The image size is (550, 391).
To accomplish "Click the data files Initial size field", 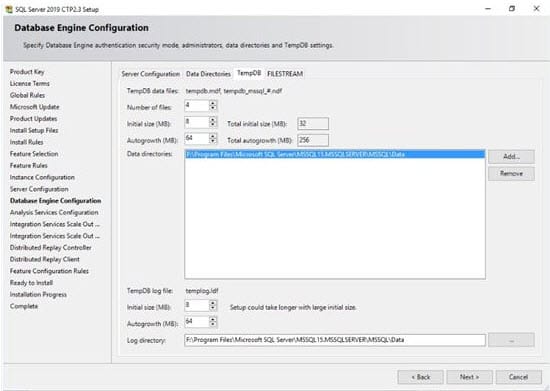I will (x=197, y=122).
